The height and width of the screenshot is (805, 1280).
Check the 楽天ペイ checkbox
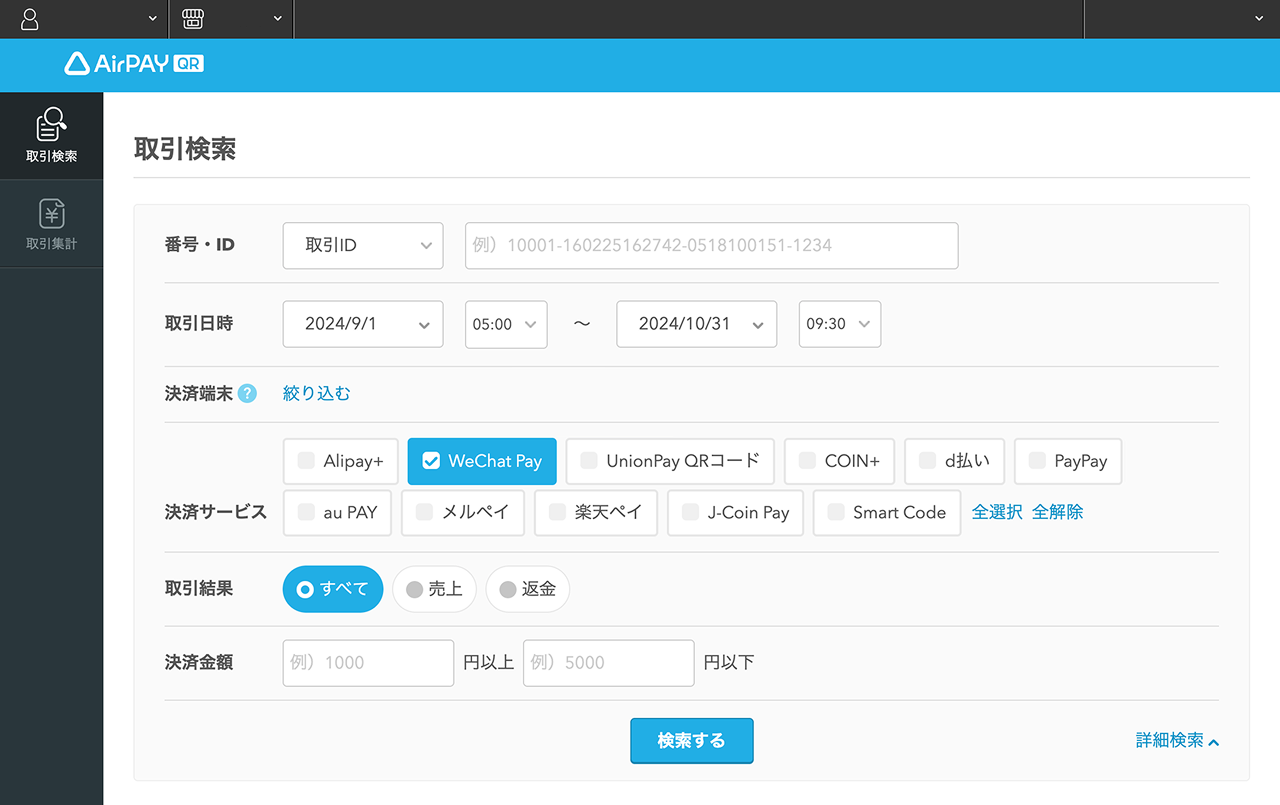tap(557, 512)
